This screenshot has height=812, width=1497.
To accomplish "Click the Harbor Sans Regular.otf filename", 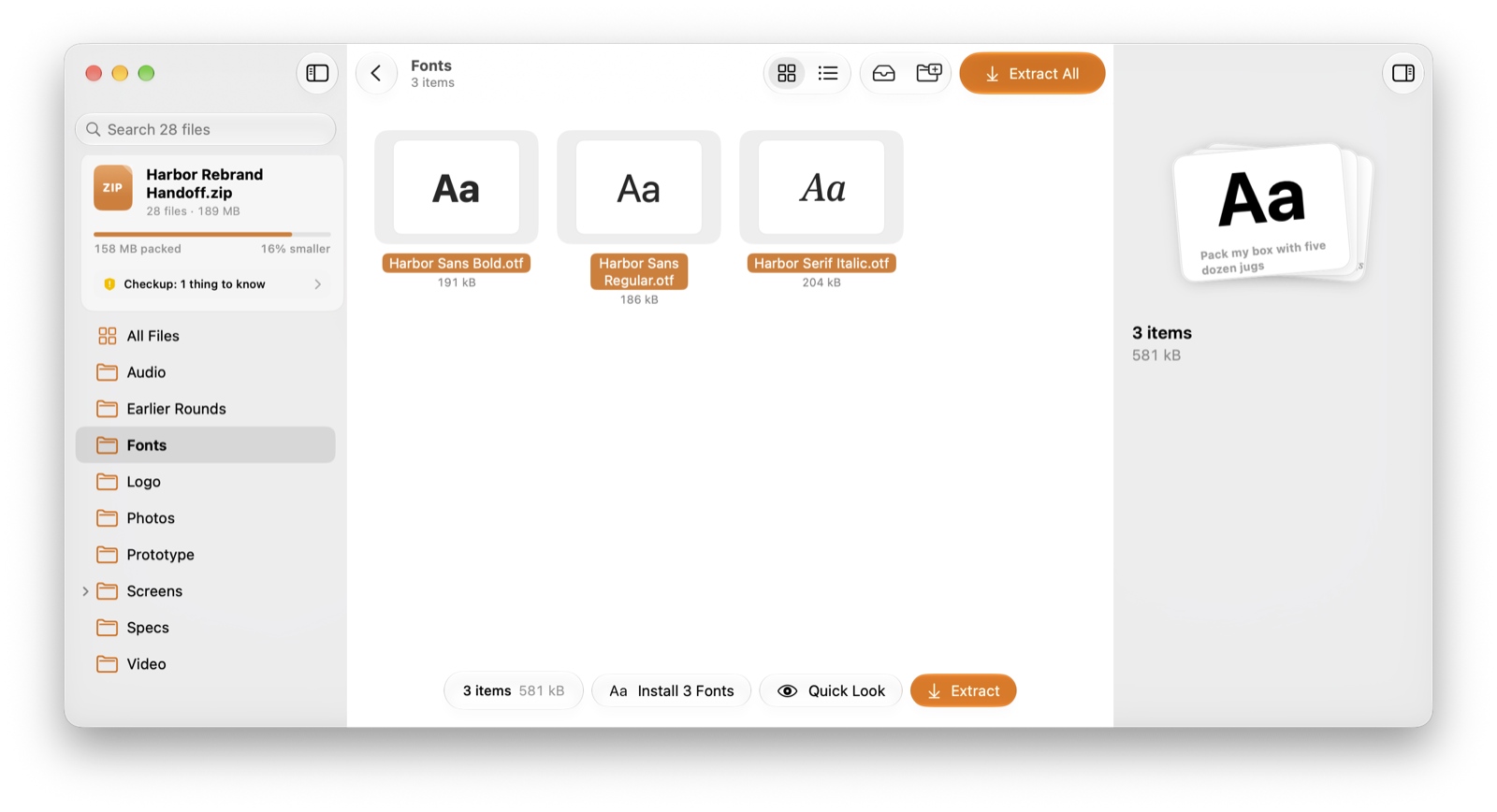I will tap(639, 271).
